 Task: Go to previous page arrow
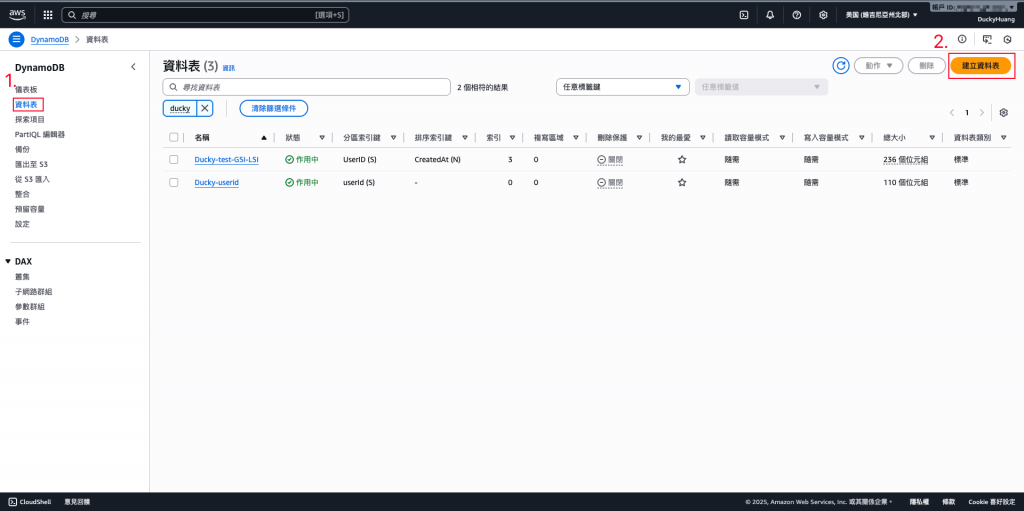[952, 112]
